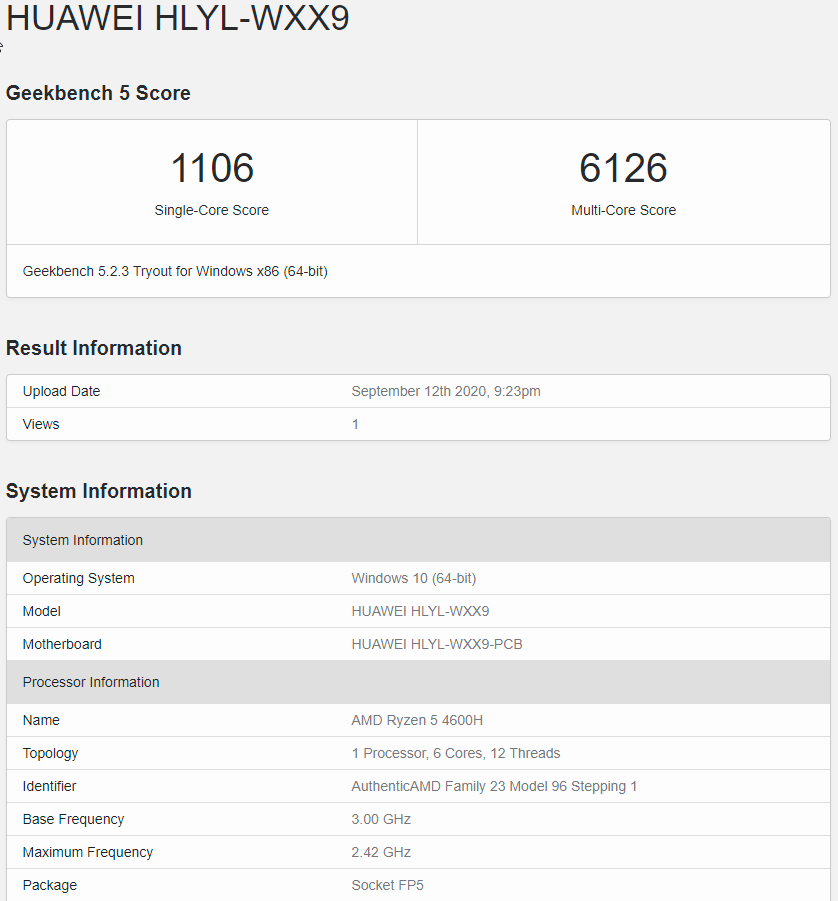Click the Topology label
838x901 pixels.
pyautogui.click(x=51, y=753)
